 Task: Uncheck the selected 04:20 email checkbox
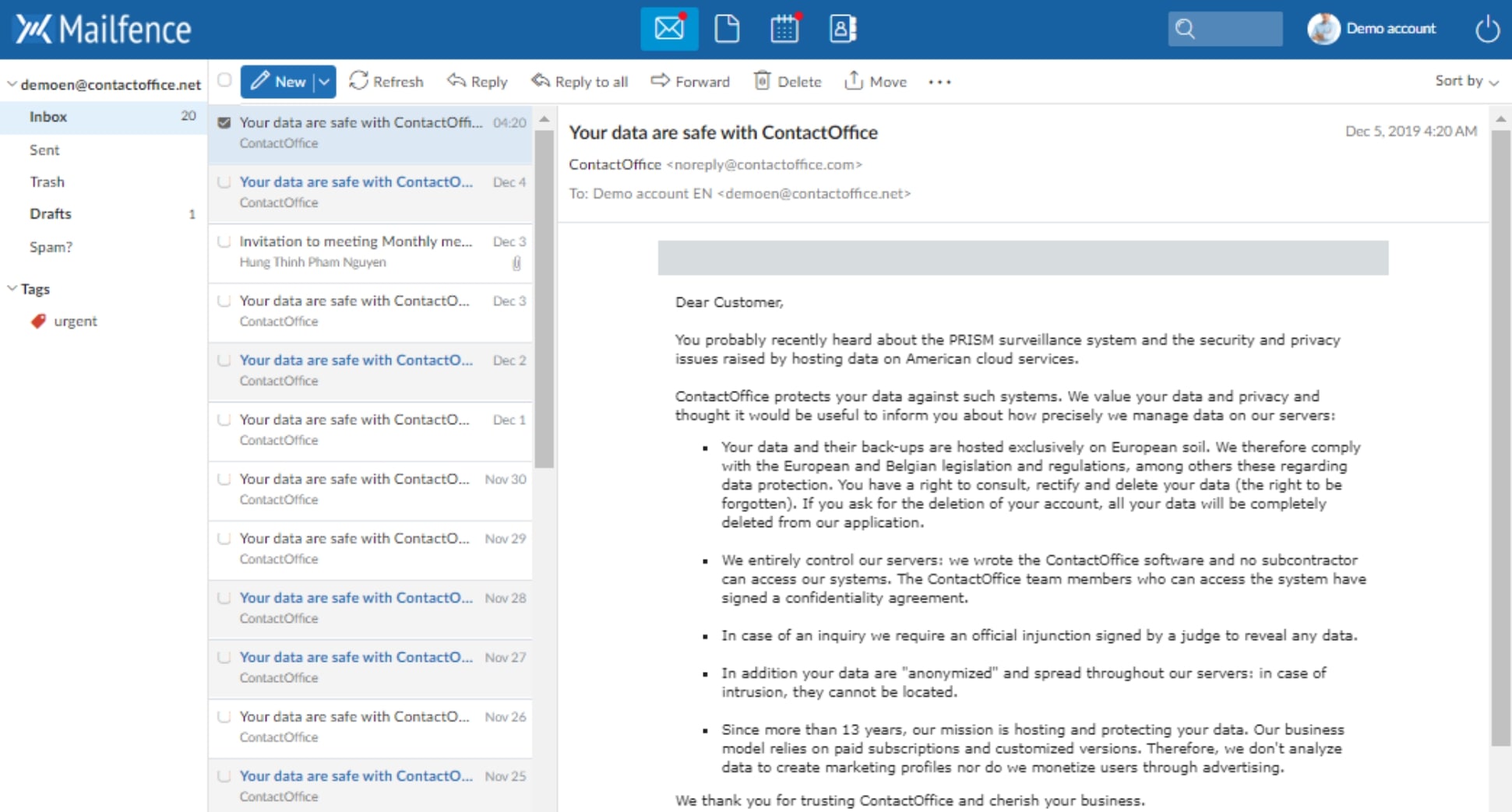[x=224, y=122]
